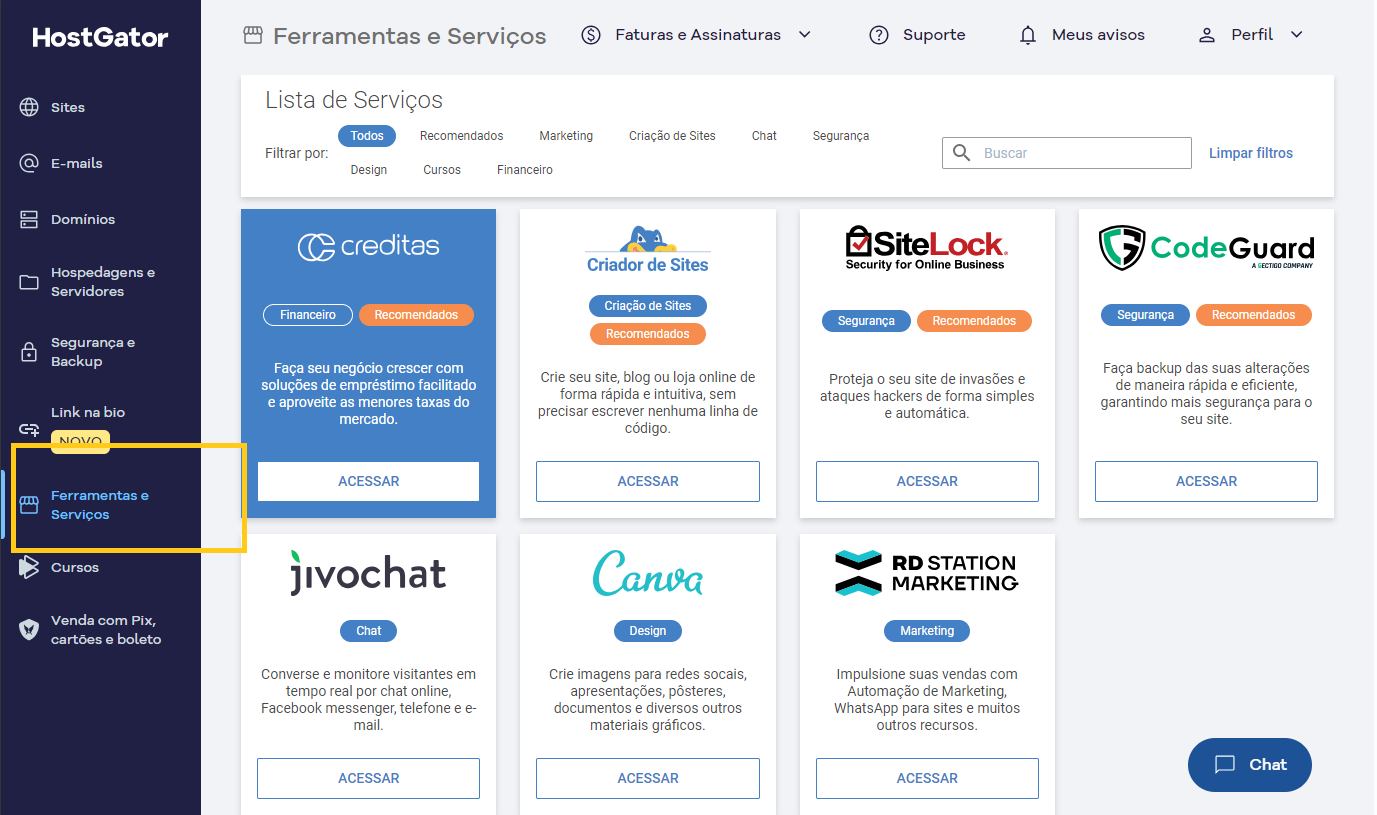The height and width of the screenshot is (815, 1377).
Task: Click the Cursos play icon
Action: (x=29, y=568)
